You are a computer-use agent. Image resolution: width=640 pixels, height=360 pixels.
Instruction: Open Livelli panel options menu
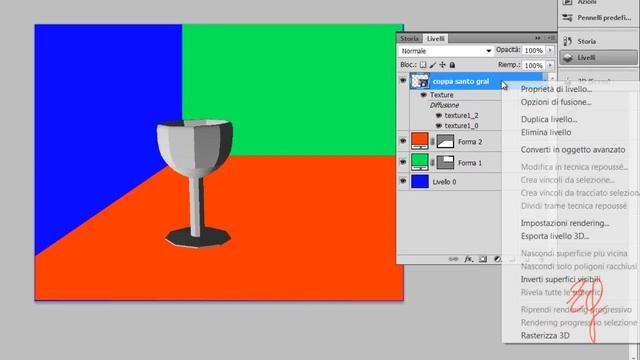(551, 38)
